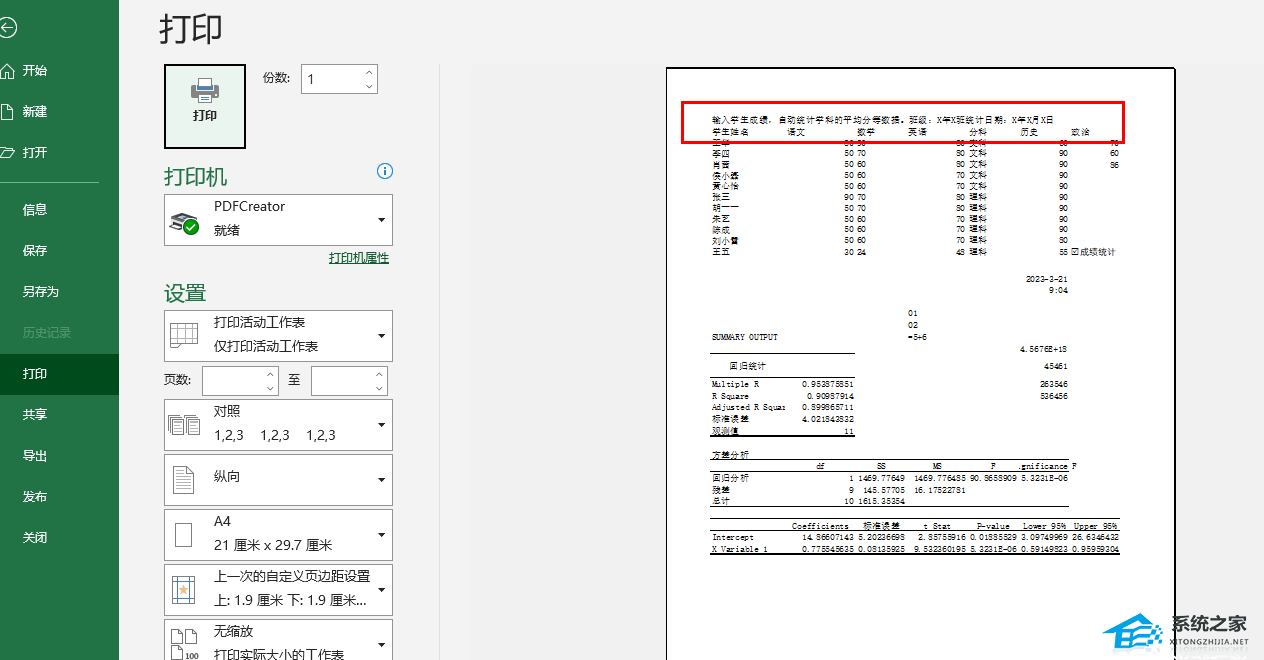Click the printer info circle icon
Screen dimensions: 1264x660
385,171
